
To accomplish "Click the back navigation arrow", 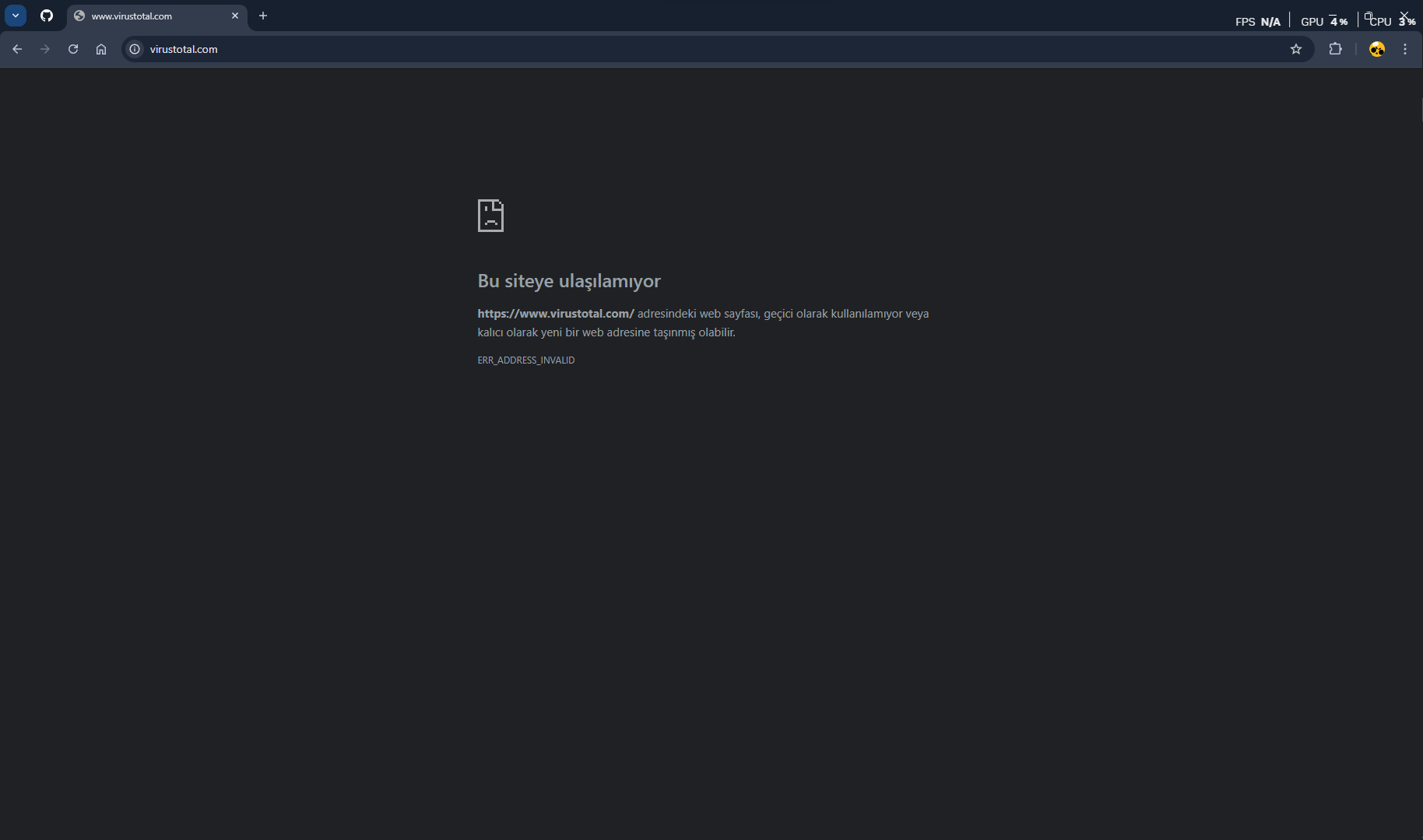I will [17, 49].
